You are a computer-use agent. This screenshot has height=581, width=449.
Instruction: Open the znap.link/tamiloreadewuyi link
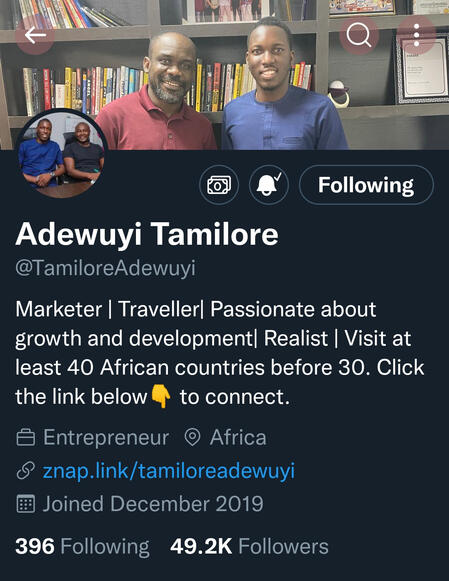coord(169,471)
